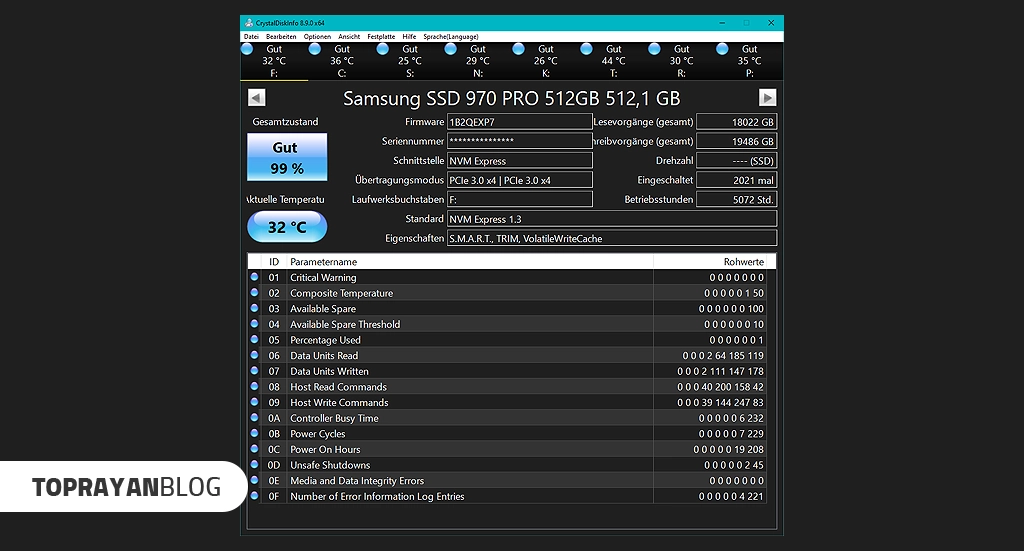
Task: Click the Lesevorgänge value 18022 GB
Action: (x=737, y=122)
